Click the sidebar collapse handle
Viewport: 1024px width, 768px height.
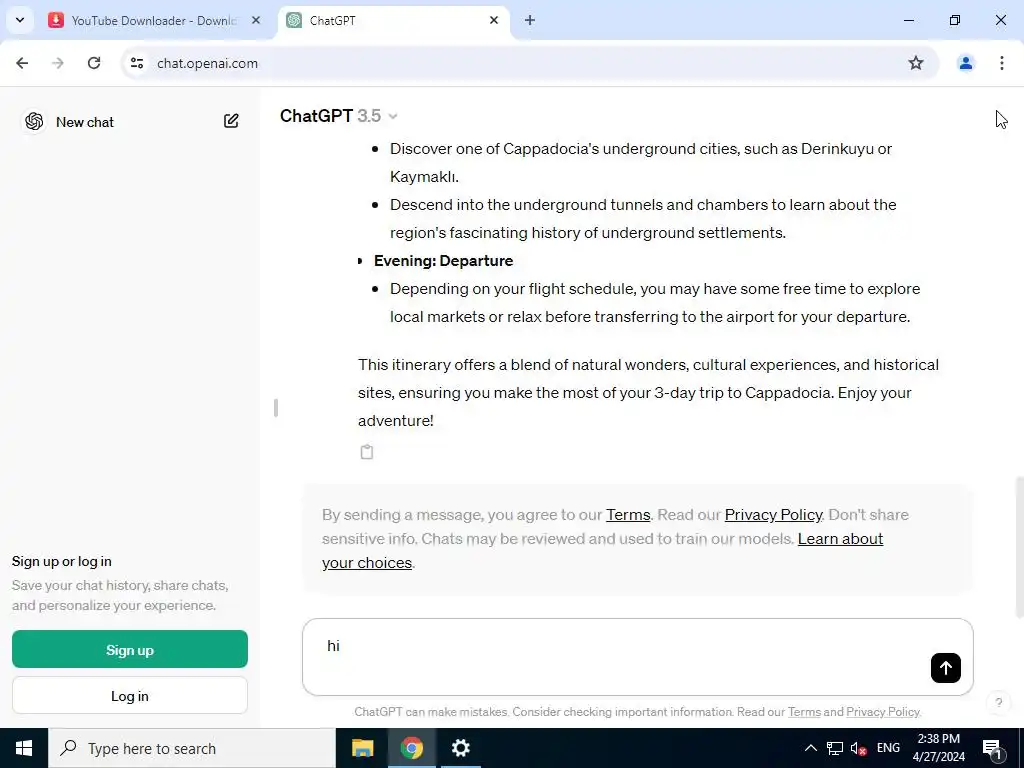pos(276,408)
